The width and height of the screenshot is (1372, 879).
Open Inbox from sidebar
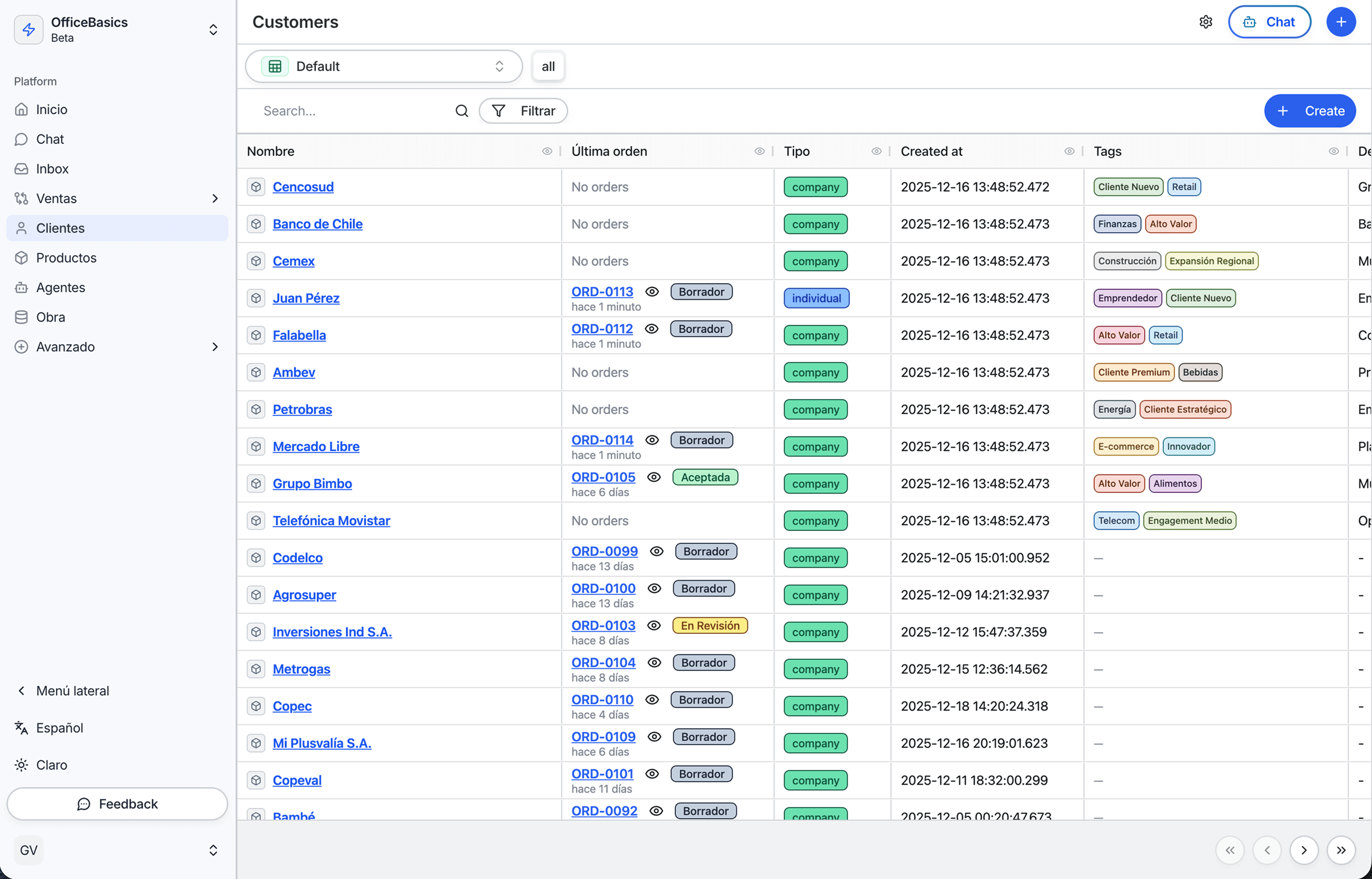pyautogui.click(x=52, y=169)
